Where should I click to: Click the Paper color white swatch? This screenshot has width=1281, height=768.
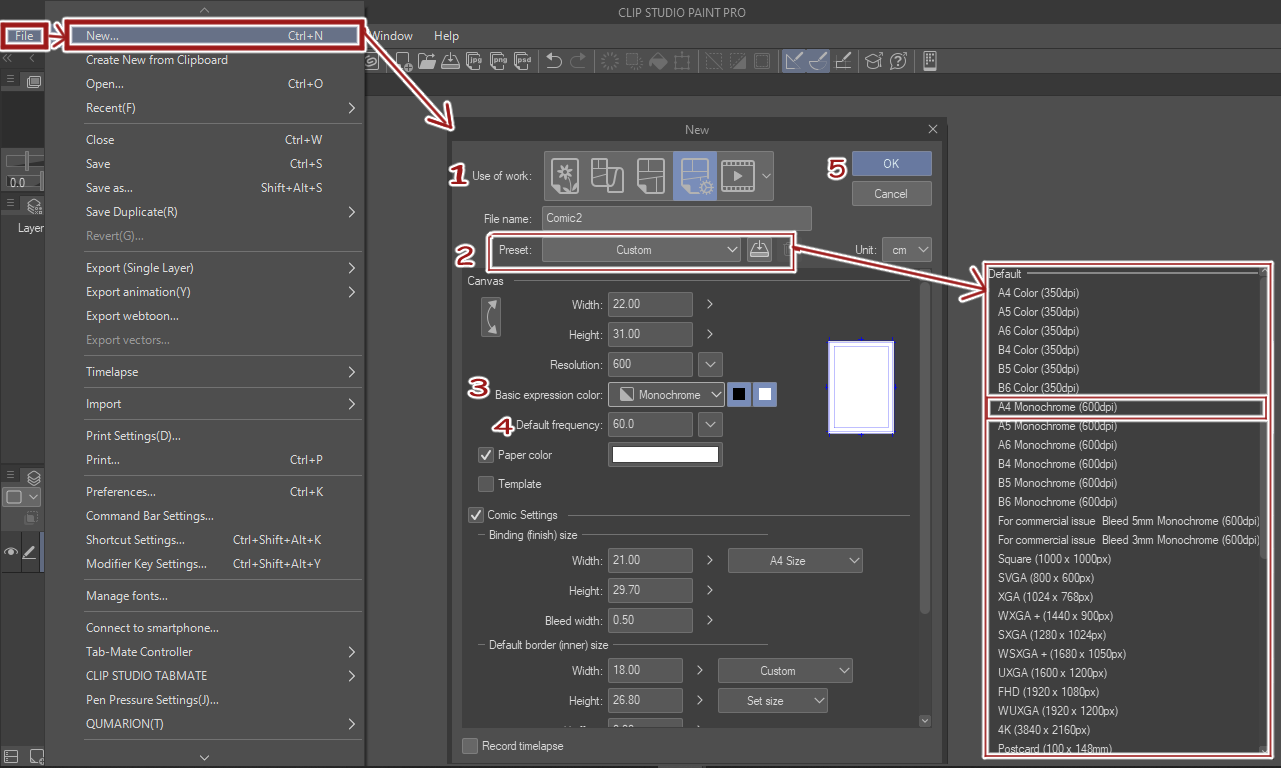(x=665, y=455)
